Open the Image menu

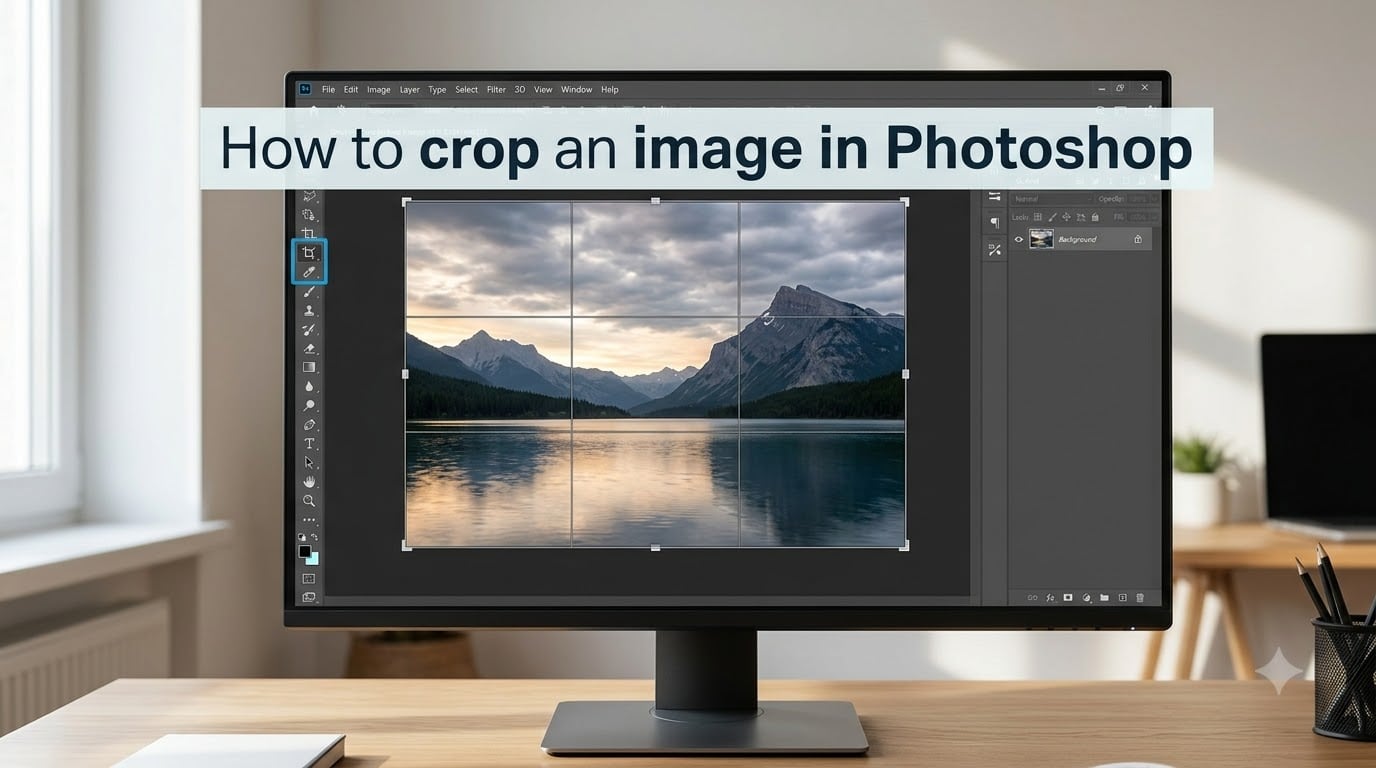379,90
